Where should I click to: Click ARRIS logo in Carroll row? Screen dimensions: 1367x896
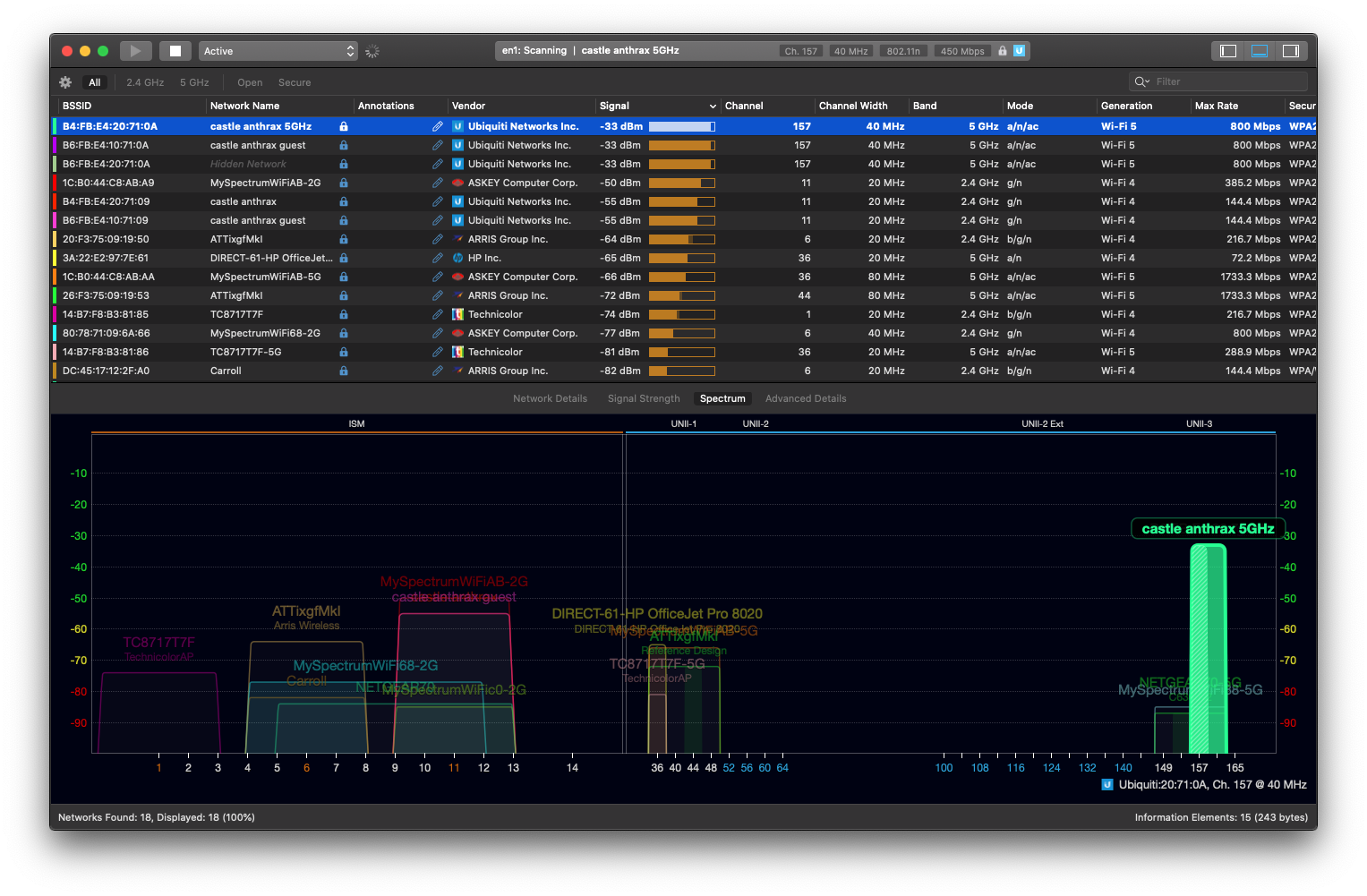457,371
